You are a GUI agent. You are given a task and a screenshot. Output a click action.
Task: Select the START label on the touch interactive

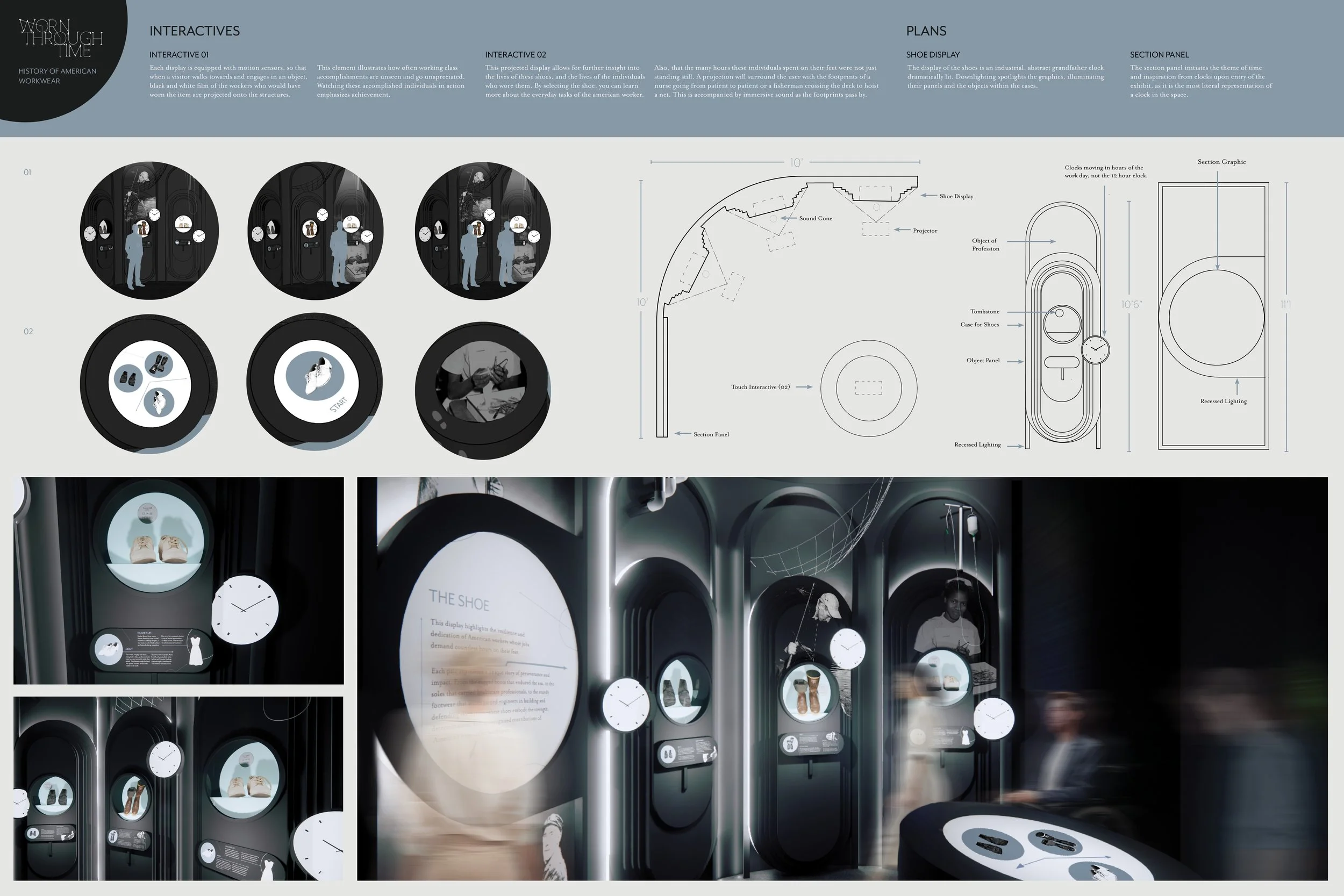(x=338, y=405)
